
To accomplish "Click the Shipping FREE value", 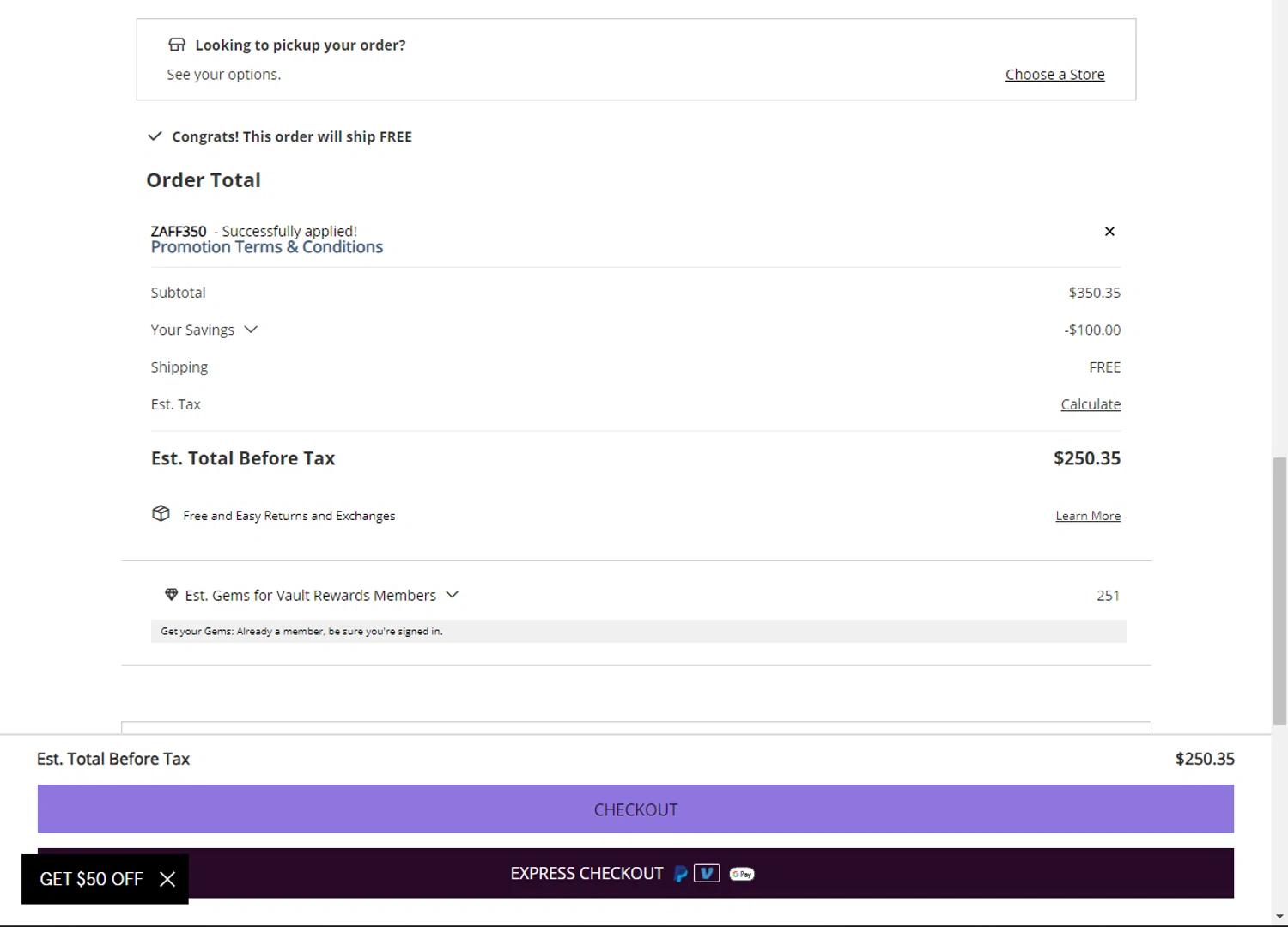I will coord(1104,367).
